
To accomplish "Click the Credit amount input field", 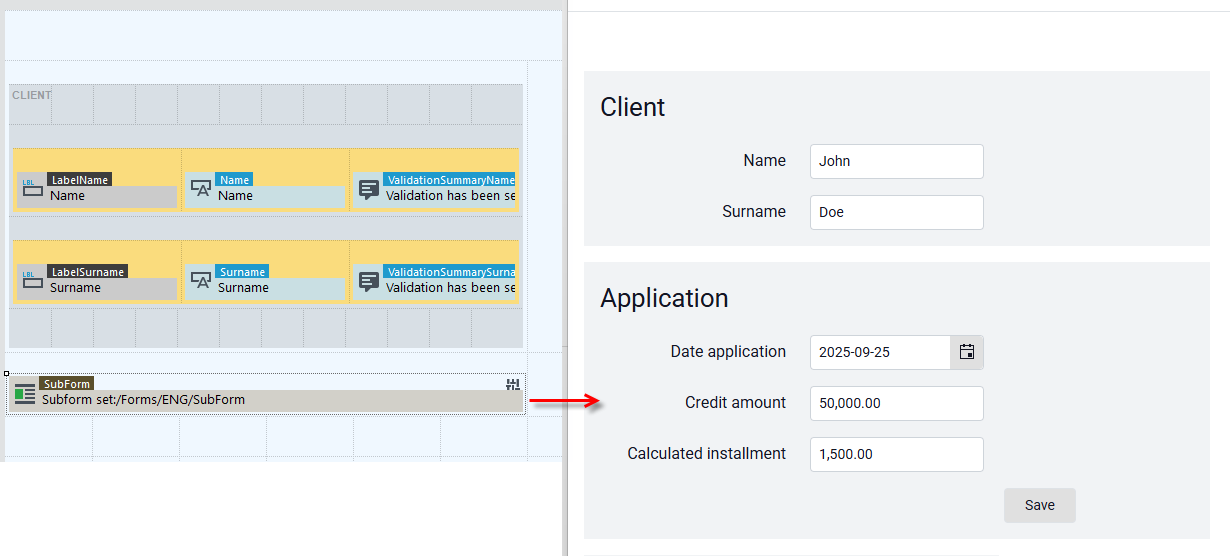I will [897, 403].
